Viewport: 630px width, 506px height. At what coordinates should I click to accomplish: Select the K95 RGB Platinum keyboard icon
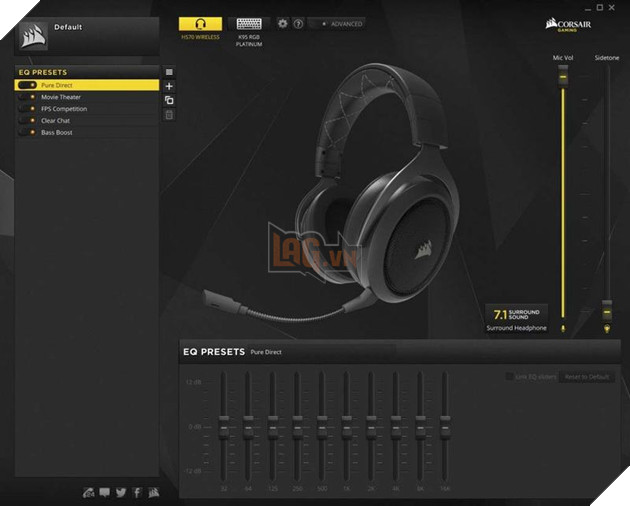(x=249, y=24)
